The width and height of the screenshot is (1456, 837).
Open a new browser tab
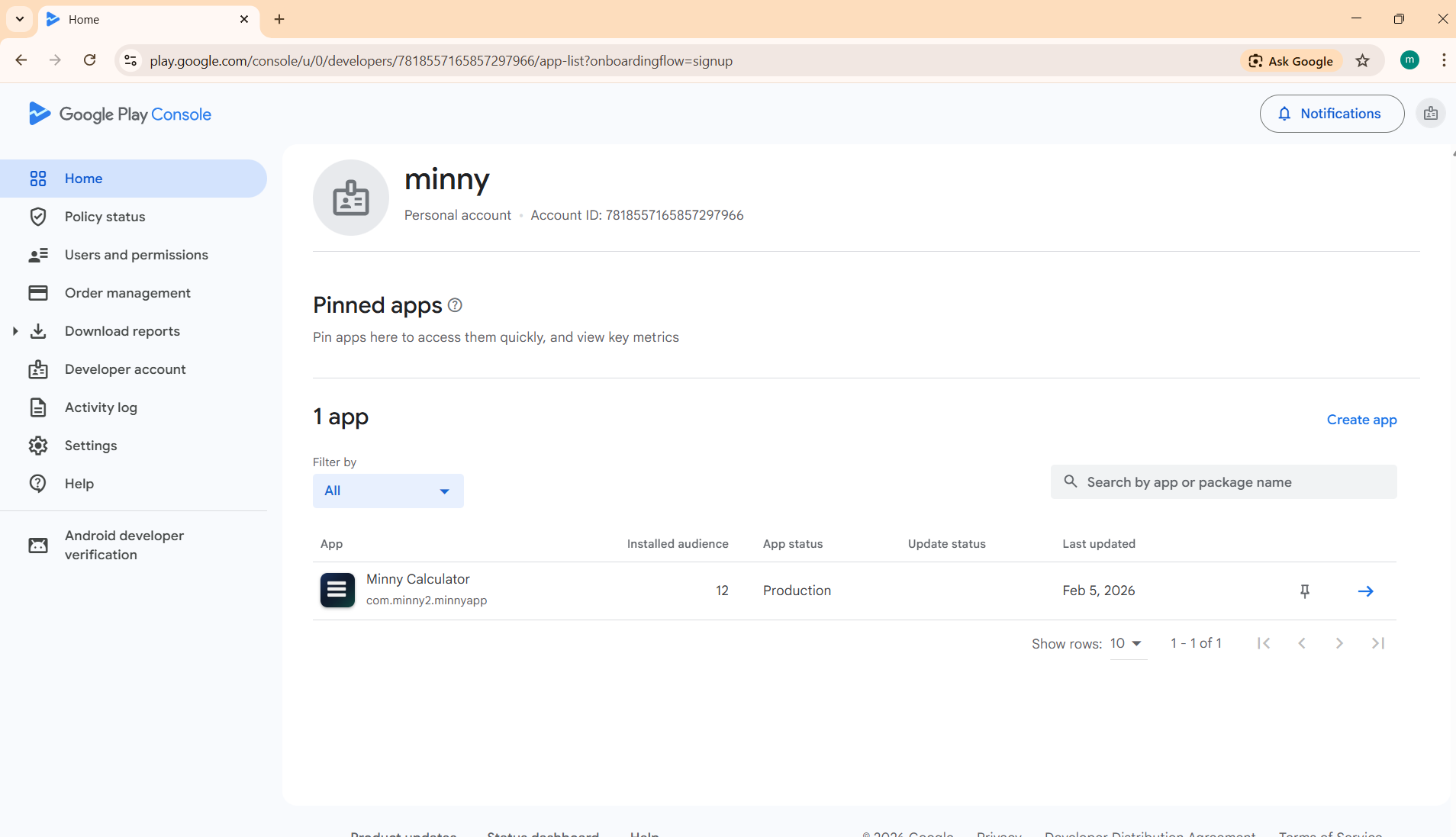tap(279, 19)
